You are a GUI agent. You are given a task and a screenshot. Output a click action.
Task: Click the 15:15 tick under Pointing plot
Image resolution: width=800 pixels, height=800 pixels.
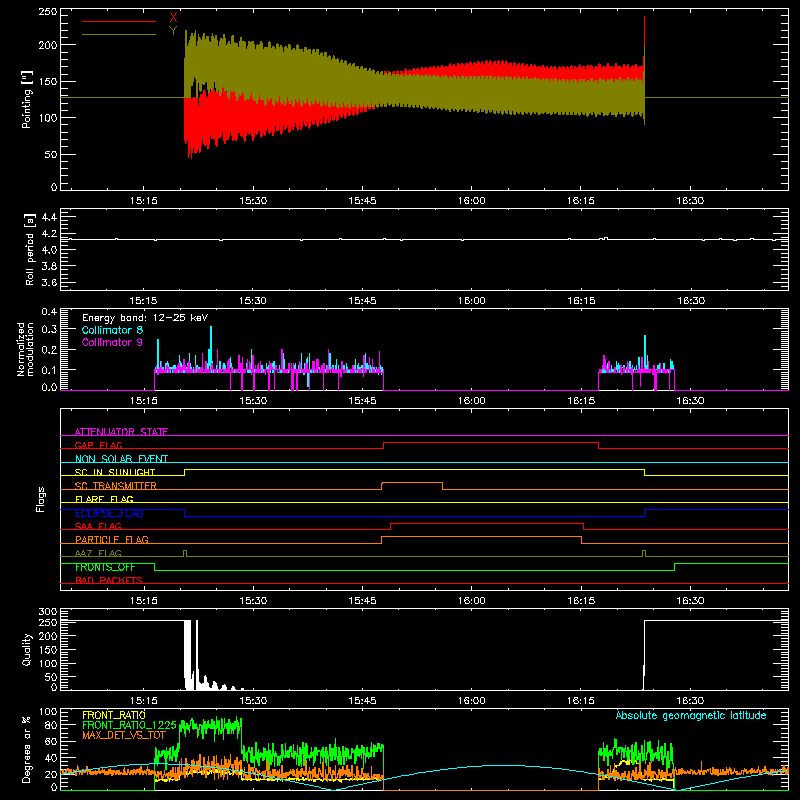[143, 201]
